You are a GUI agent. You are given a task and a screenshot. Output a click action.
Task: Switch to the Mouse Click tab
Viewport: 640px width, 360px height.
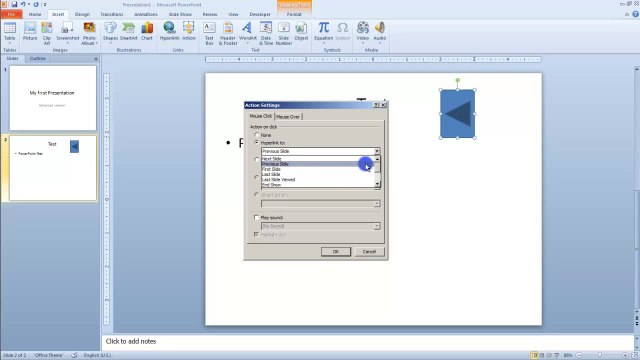260,116
